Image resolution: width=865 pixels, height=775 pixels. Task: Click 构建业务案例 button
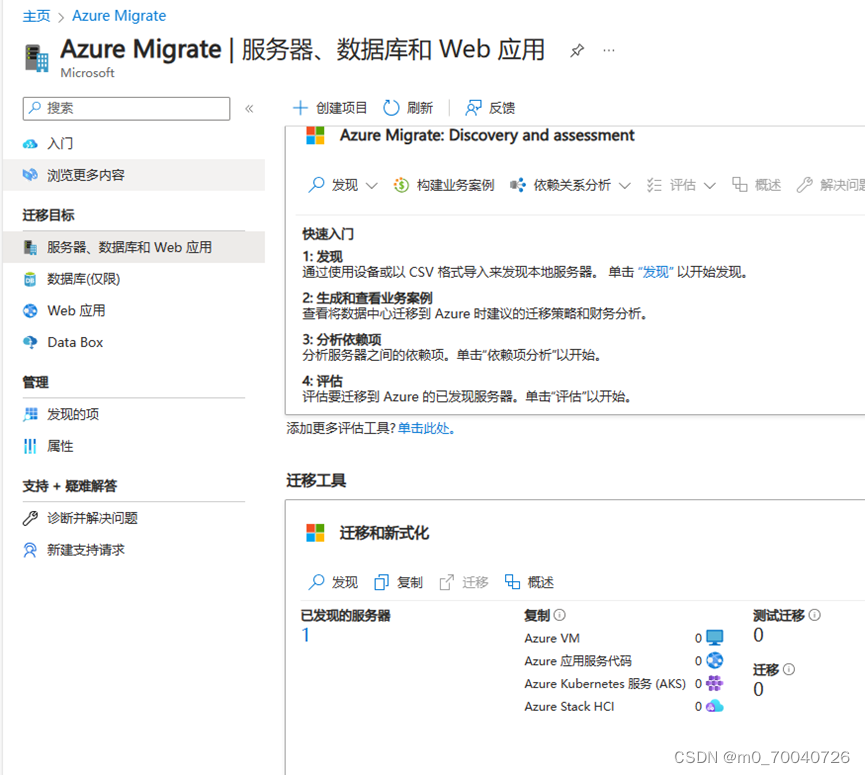pyautogui.click(x=444, y=185)
